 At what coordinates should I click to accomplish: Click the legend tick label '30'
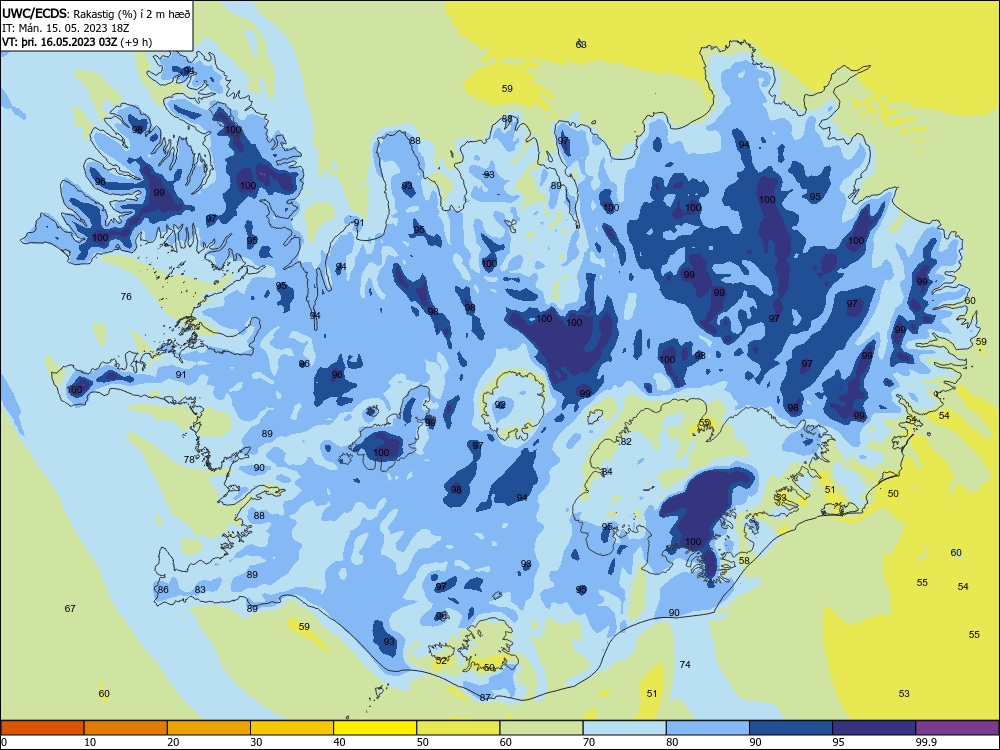coord(256,742)
